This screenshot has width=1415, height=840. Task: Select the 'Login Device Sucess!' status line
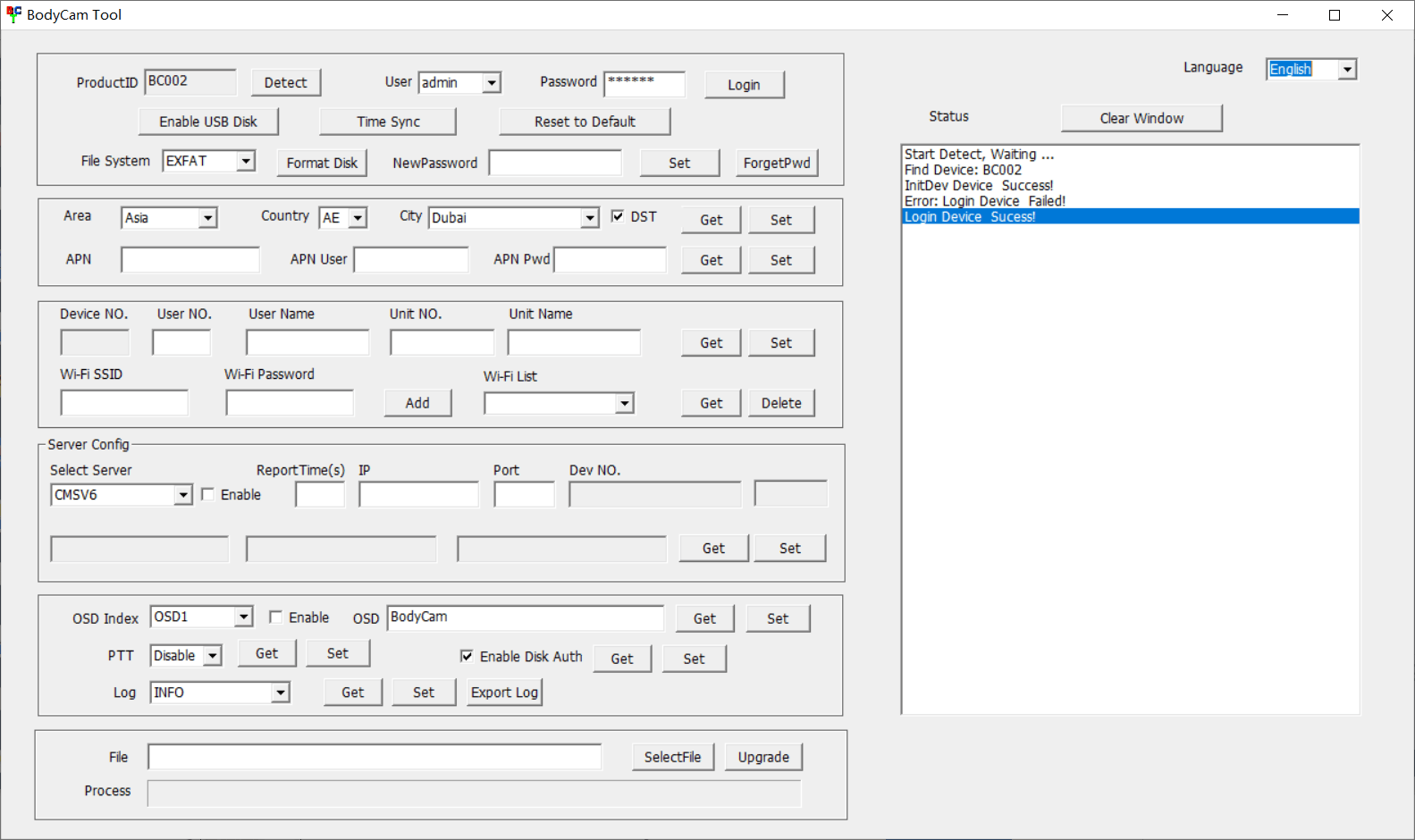tap(970, 216)
